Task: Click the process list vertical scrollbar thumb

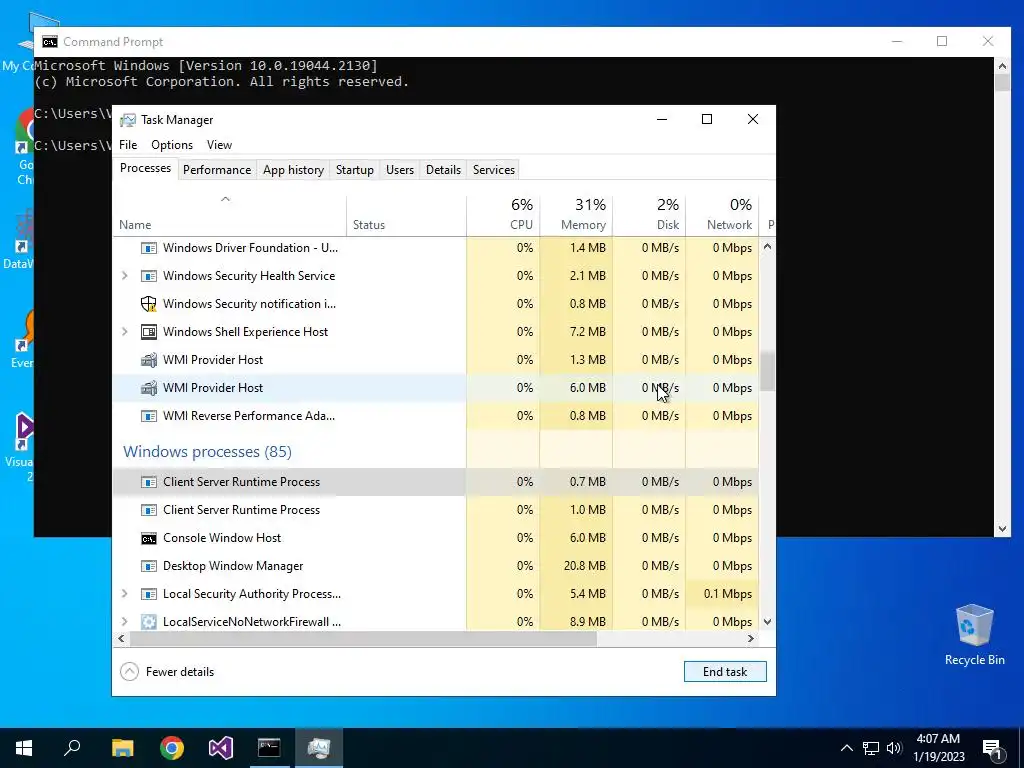Action: pos(767,372)
